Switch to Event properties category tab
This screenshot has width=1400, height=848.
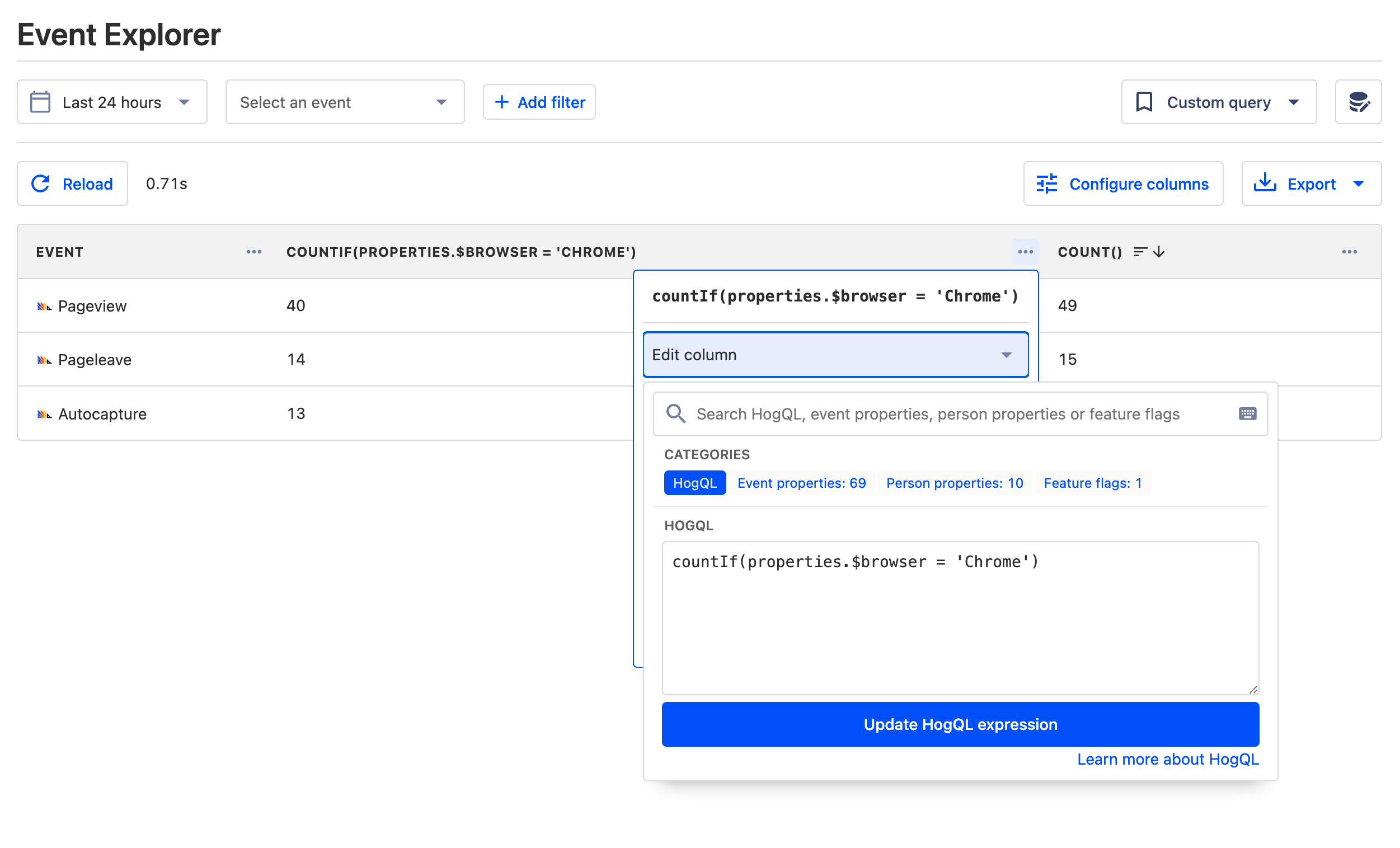tap(801, 483)
